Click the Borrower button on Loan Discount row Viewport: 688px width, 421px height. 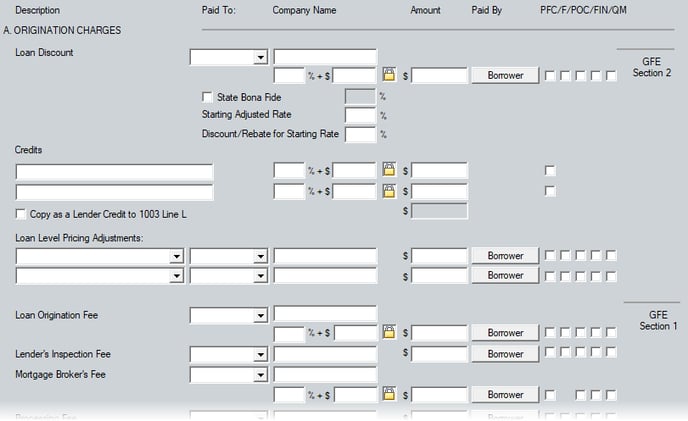click(505, 75)
